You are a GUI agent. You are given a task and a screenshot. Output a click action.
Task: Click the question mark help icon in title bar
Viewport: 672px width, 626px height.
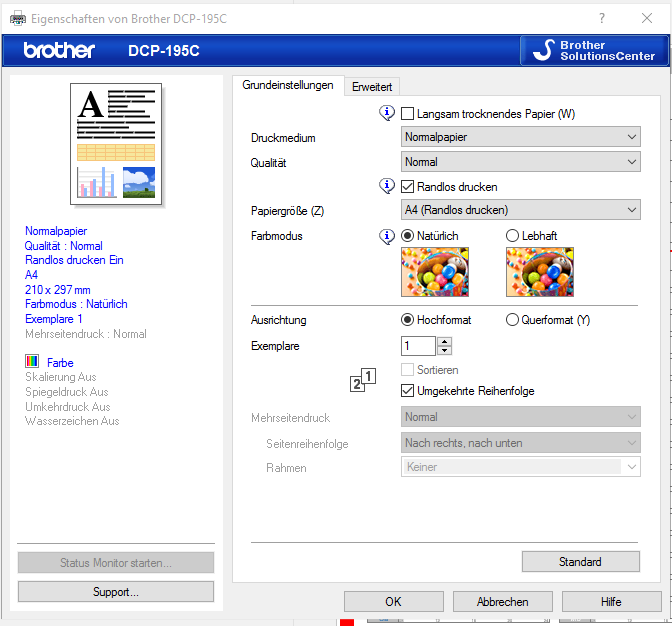pos(602,18)
